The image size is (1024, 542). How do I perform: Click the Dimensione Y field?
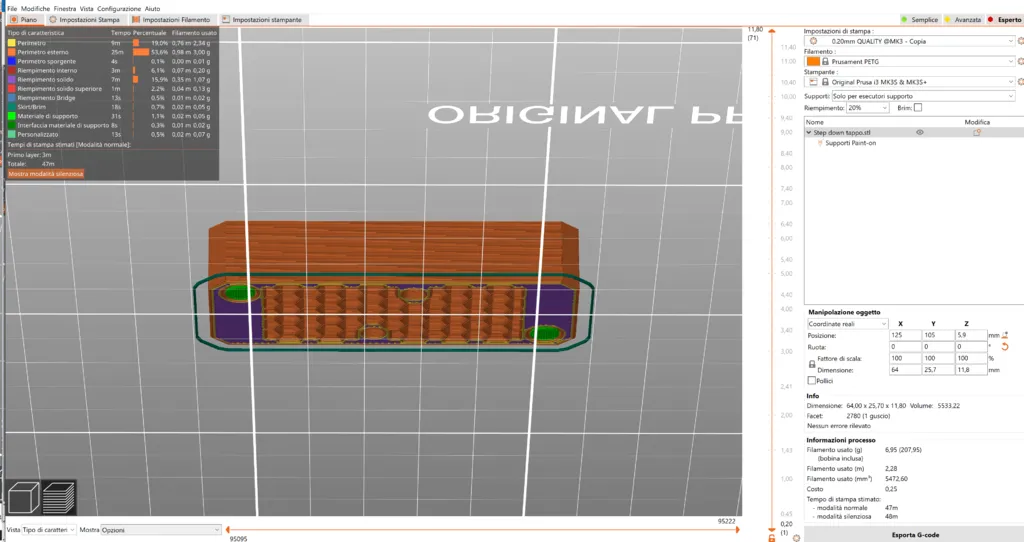click(x=938, y=370)
